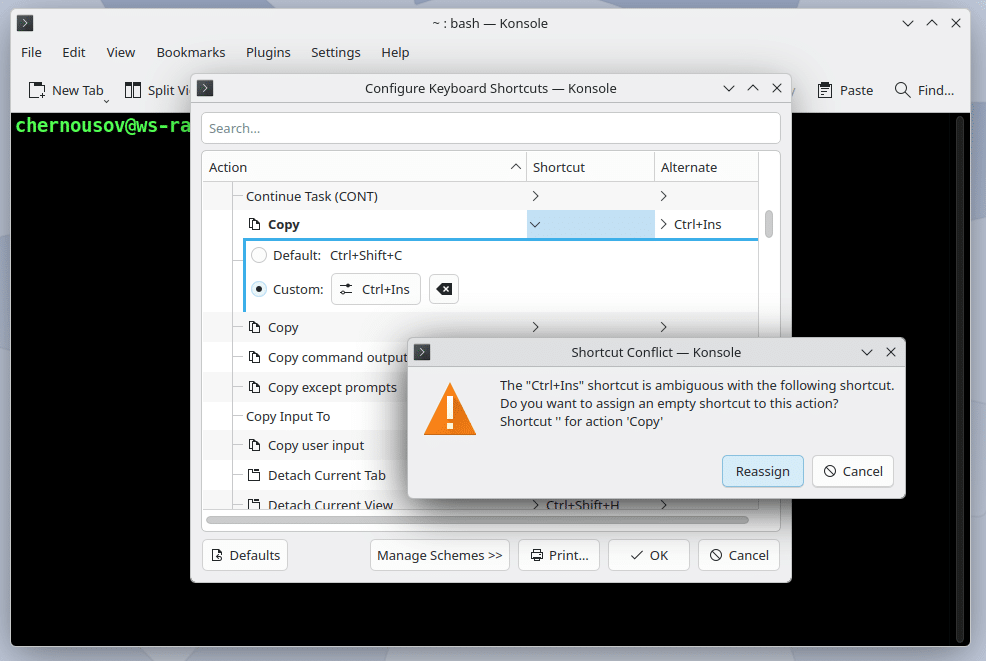
Task: Open the File menu
Action: [31, 53]
